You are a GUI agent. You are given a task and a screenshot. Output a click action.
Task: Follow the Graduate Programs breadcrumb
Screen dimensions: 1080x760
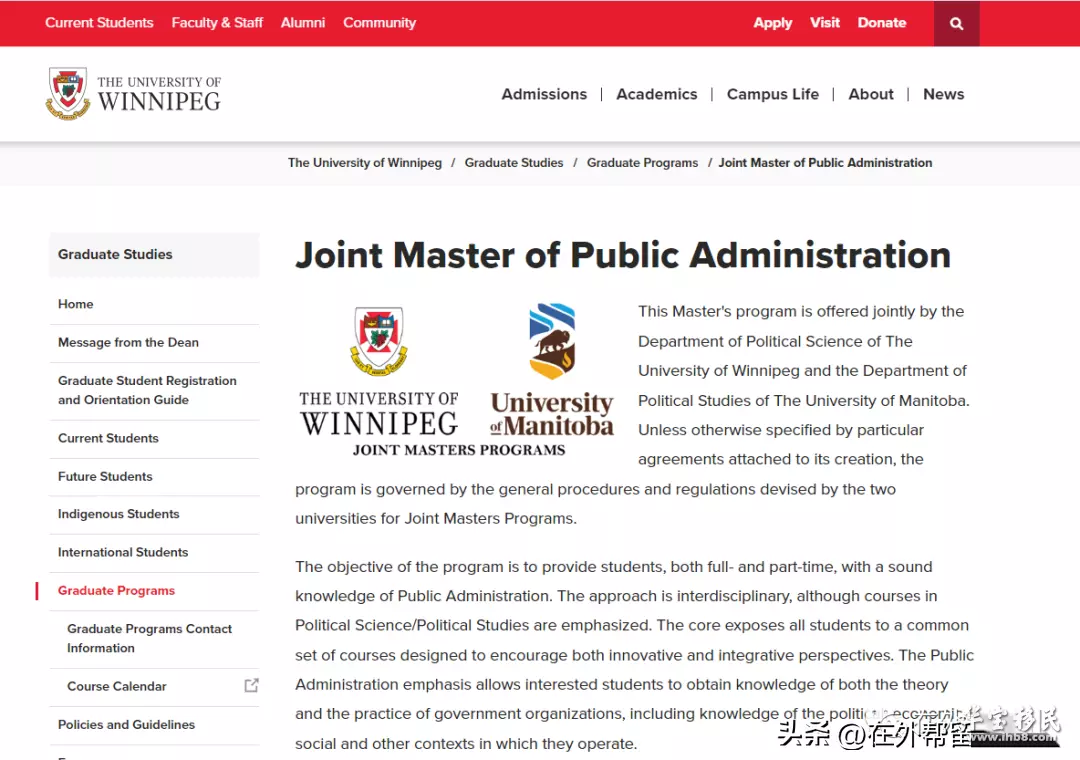click(x=643, y=163)
